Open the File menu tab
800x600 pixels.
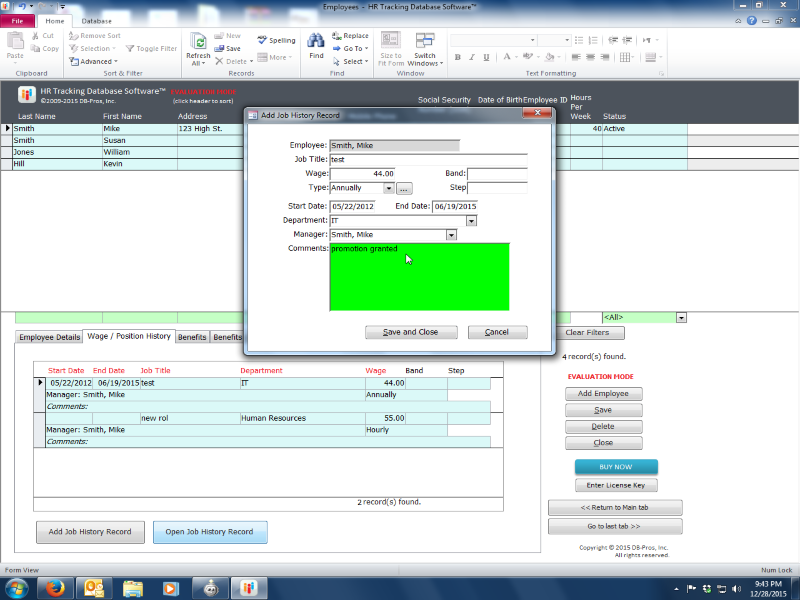17,20
